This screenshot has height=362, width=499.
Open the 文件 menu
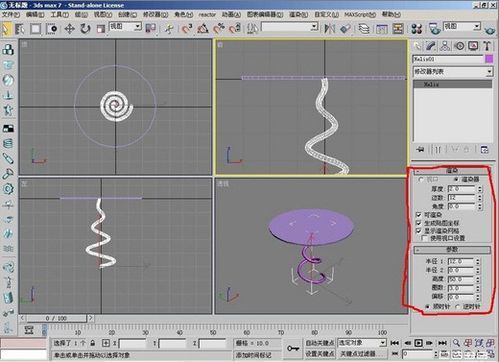pyautogui.click(x=11, y=15)
